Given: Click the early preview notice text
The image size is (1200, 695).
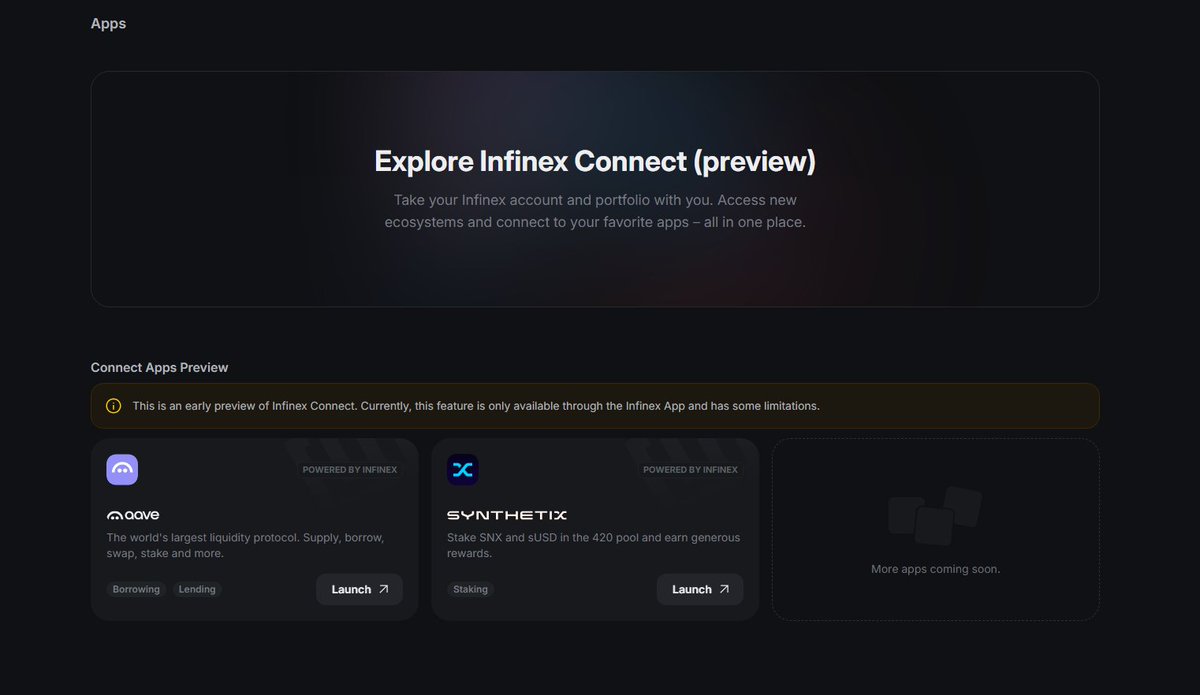Looking at the screenshot, I should tap(476, 406).
